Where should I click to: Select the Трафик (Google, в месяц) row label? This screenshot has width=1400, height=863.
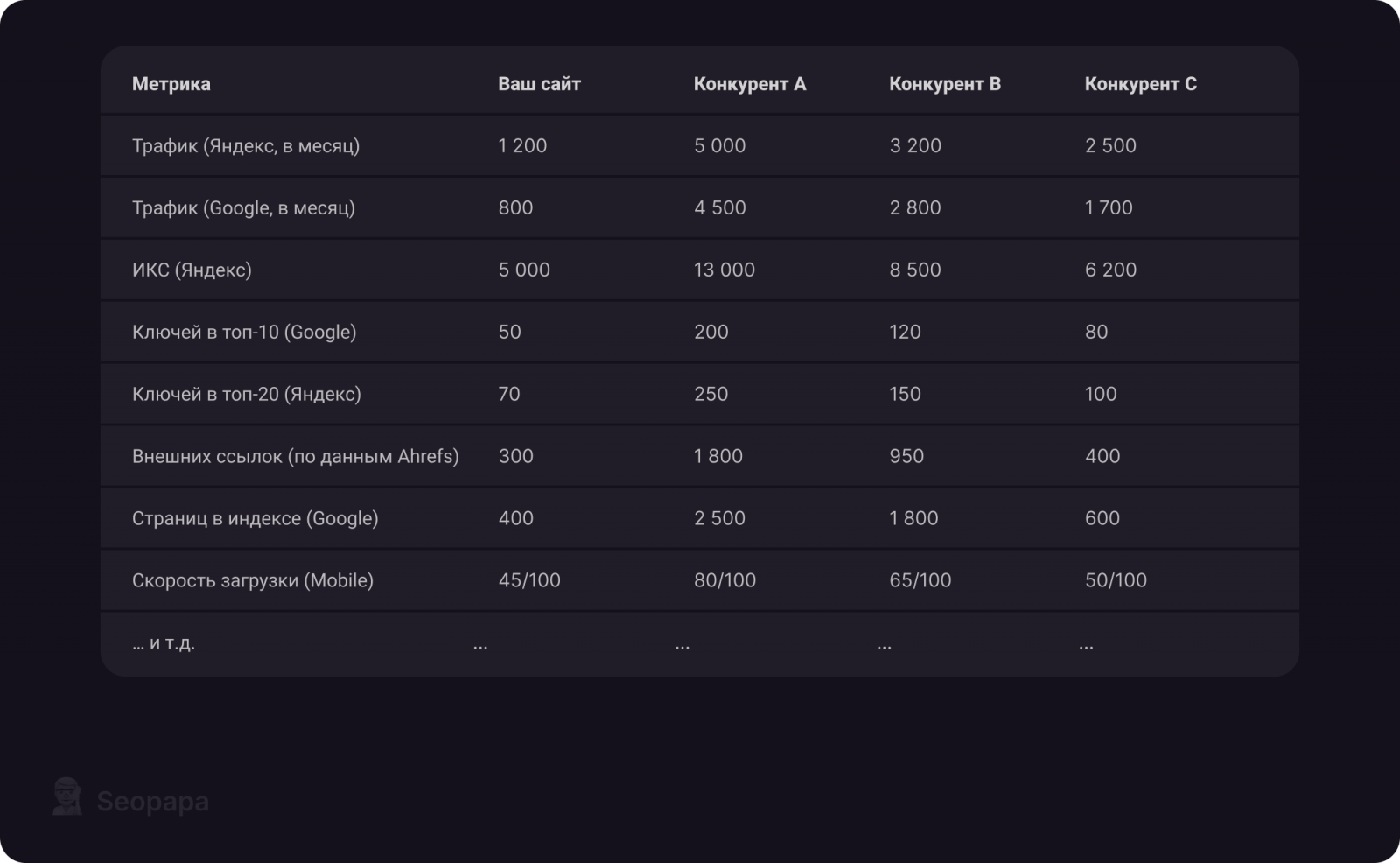pyautogui.click(x=243, y=208)
